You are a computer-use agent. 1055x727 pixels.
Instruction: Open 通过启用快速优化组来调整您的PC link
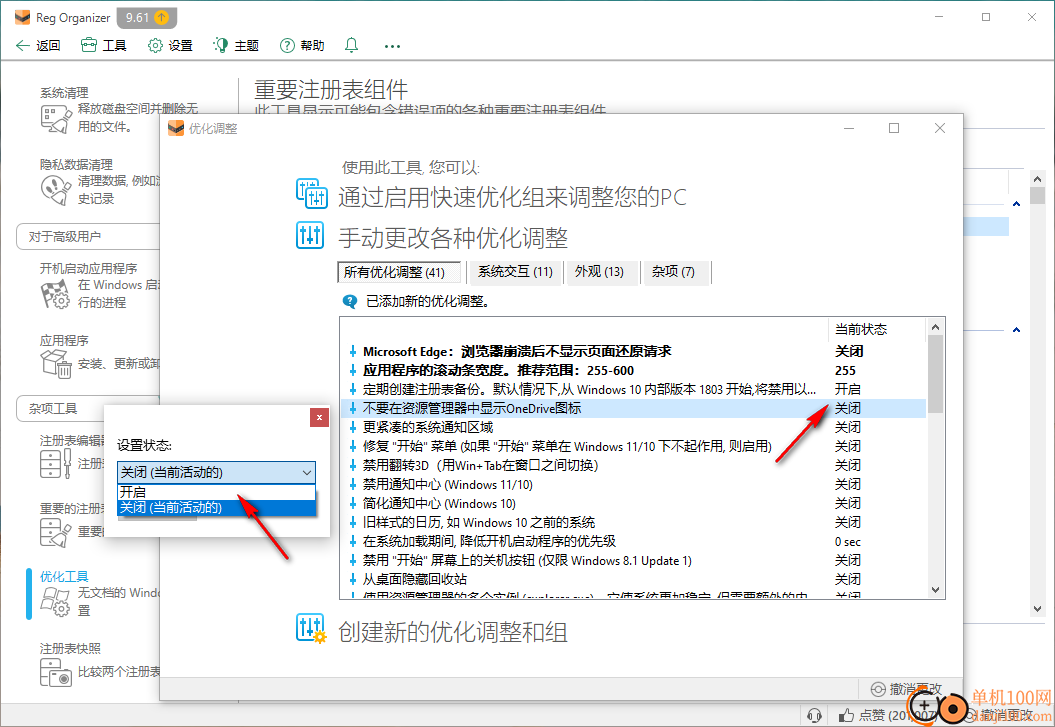tap(512, 197)
